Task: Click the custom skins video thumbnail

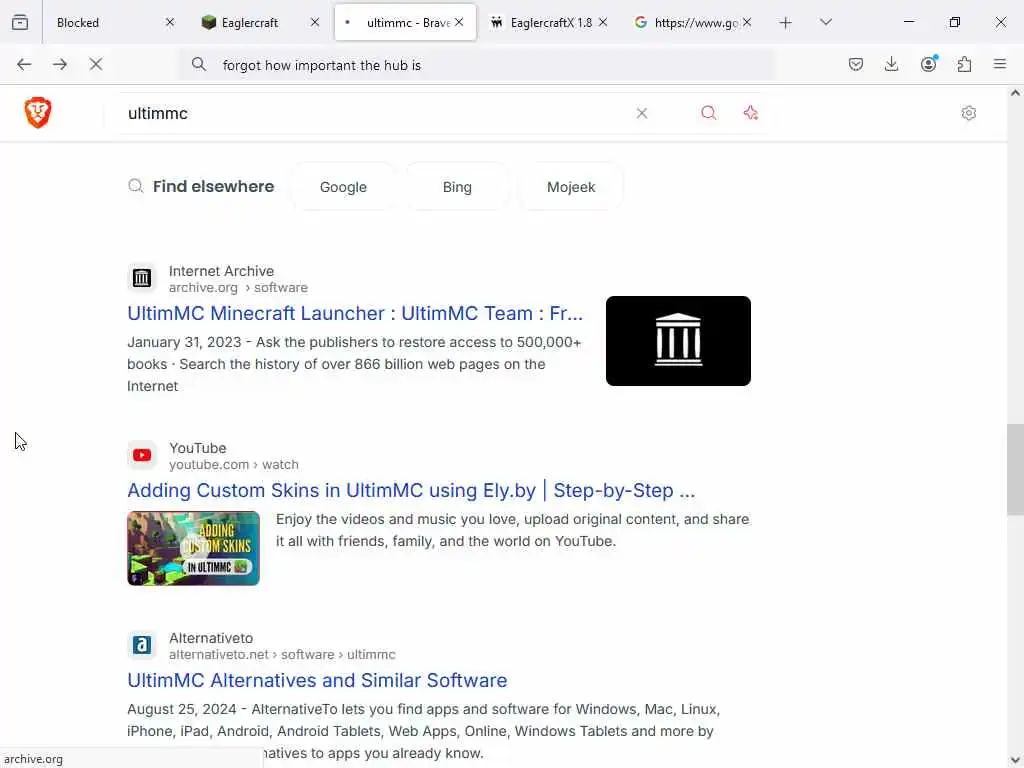Action: [x=193, y=548]
